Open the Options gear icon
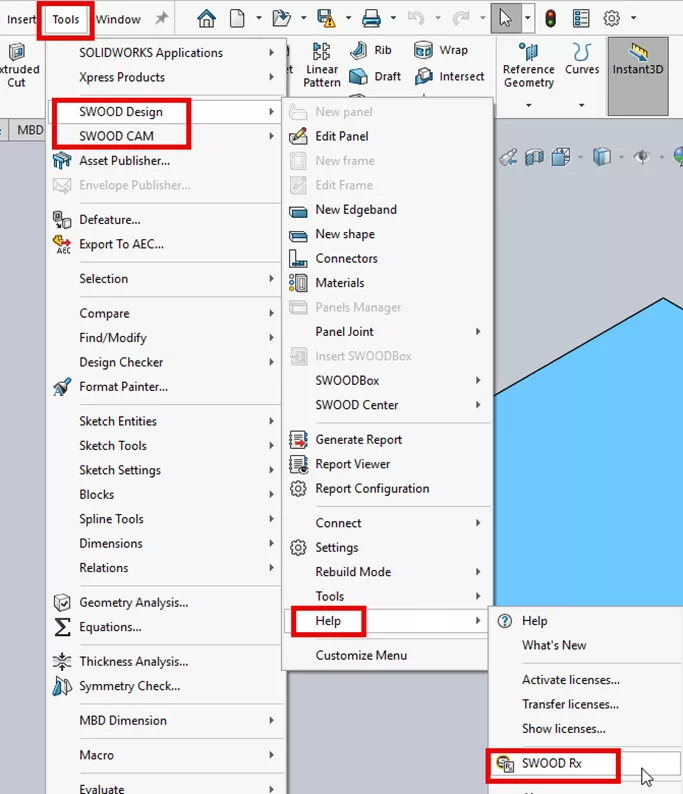 pyautogui.click(x=612, y=18)
